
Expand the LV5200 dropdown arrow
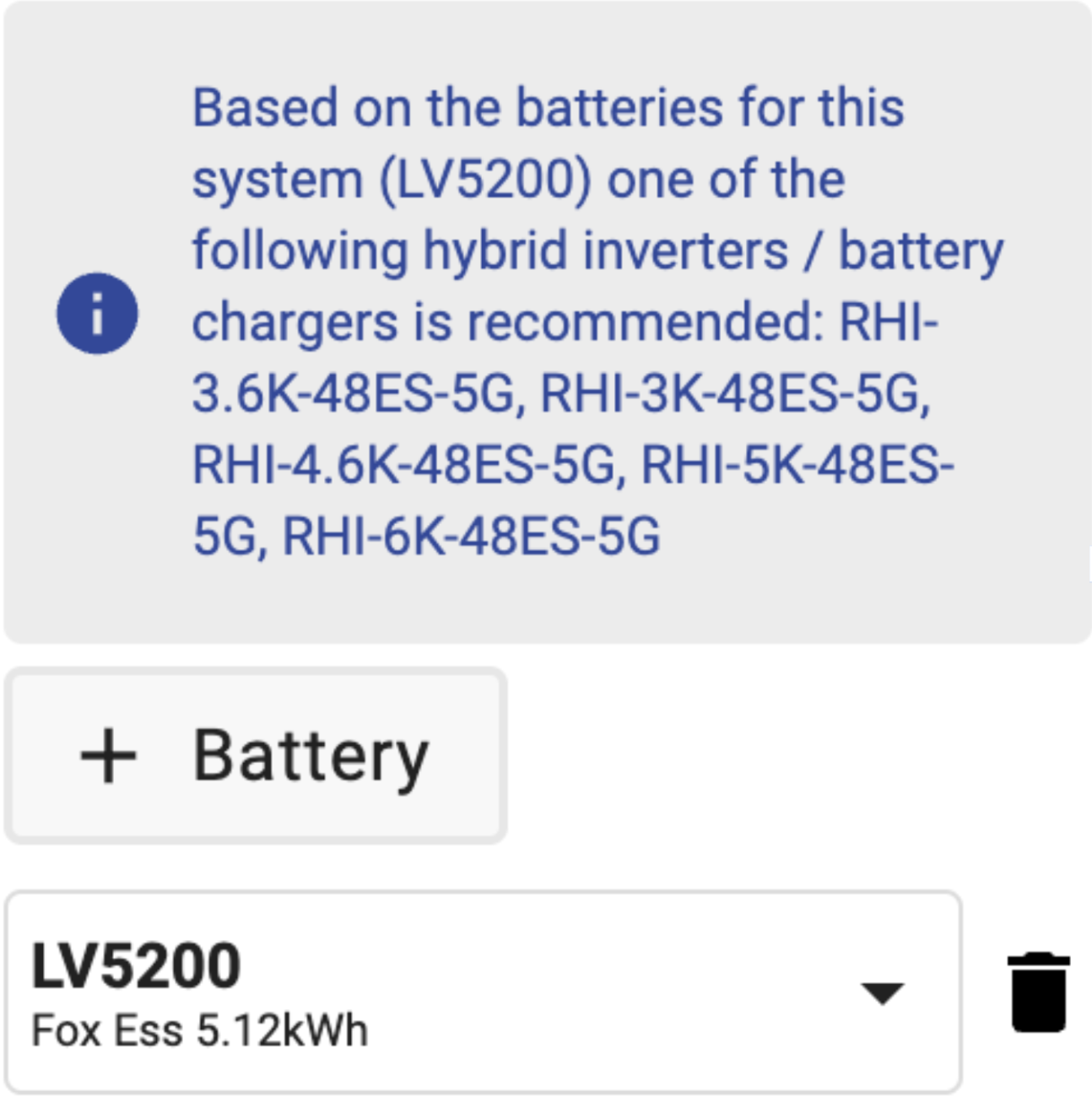click(882, 993)
